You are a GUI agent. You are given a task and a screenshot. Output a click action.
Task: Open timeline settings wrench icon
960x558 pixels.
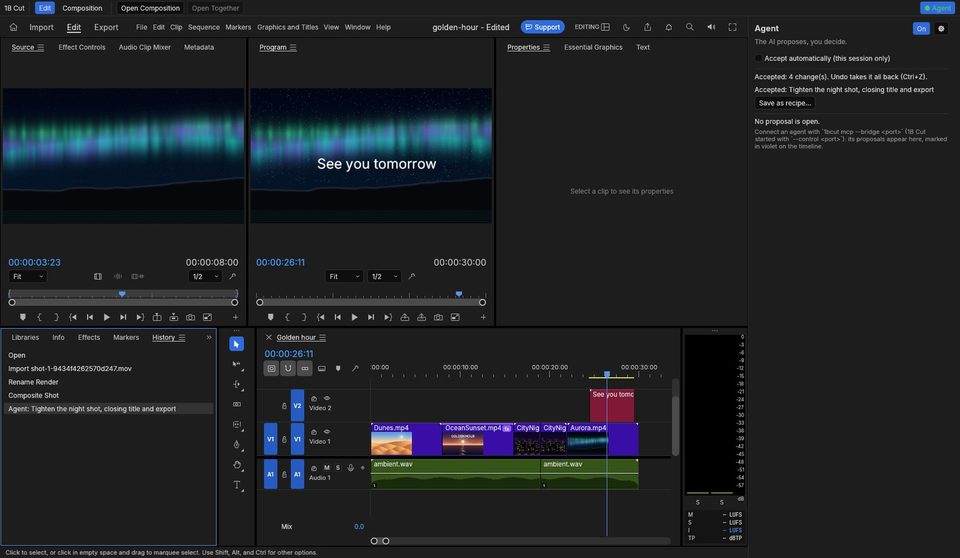tap(355, 368)
